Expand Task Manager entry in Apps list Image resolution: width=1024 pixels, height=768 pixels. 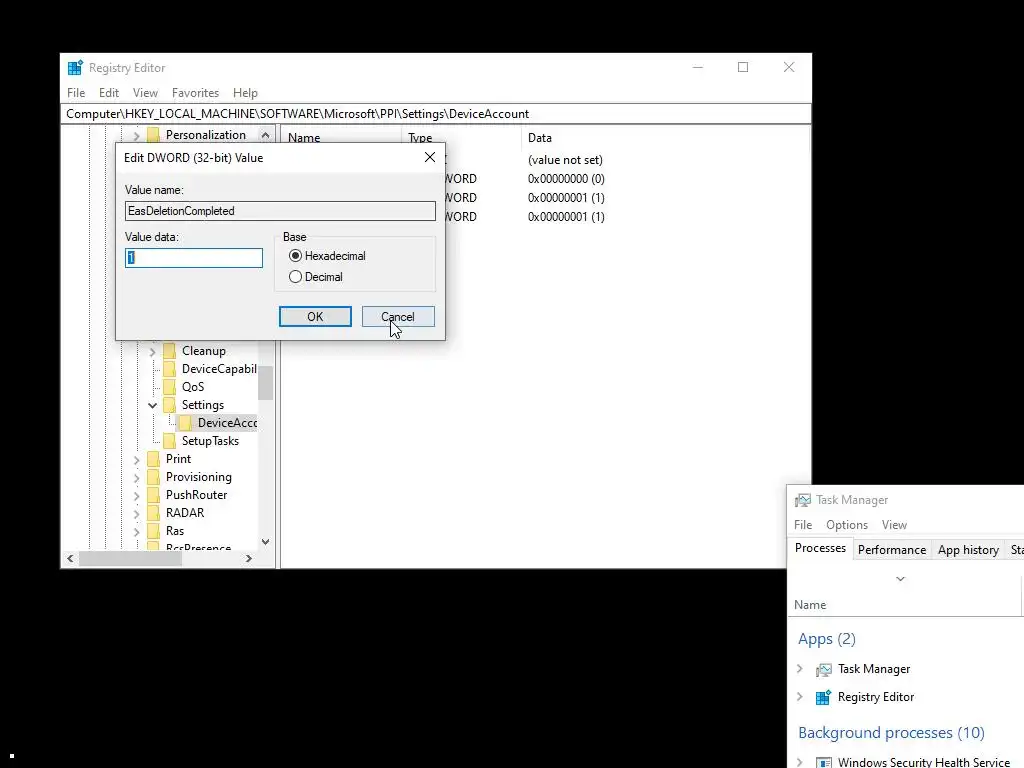(800, 669)
